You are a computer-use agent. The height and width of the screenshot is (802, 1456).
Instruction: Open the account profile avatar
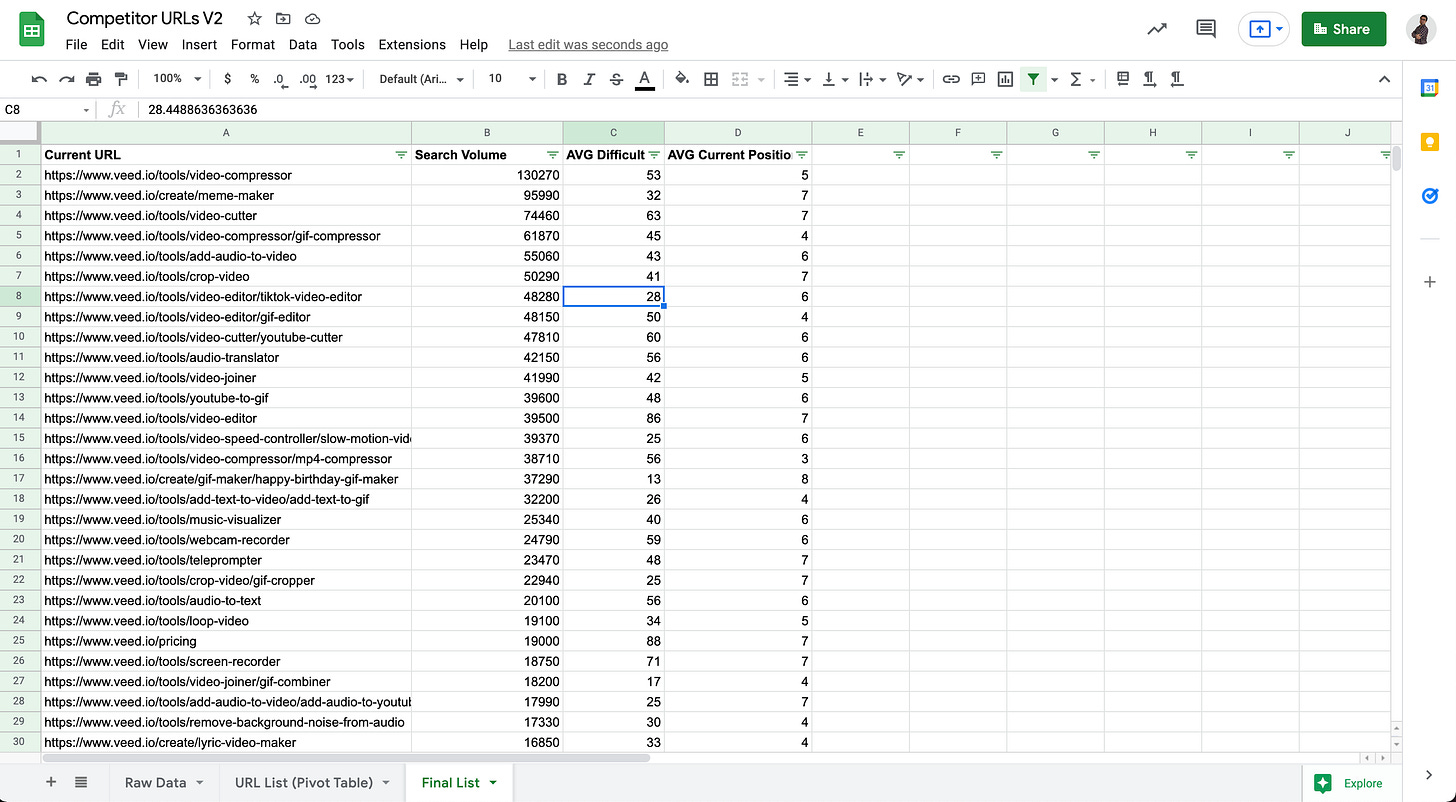1420,29
